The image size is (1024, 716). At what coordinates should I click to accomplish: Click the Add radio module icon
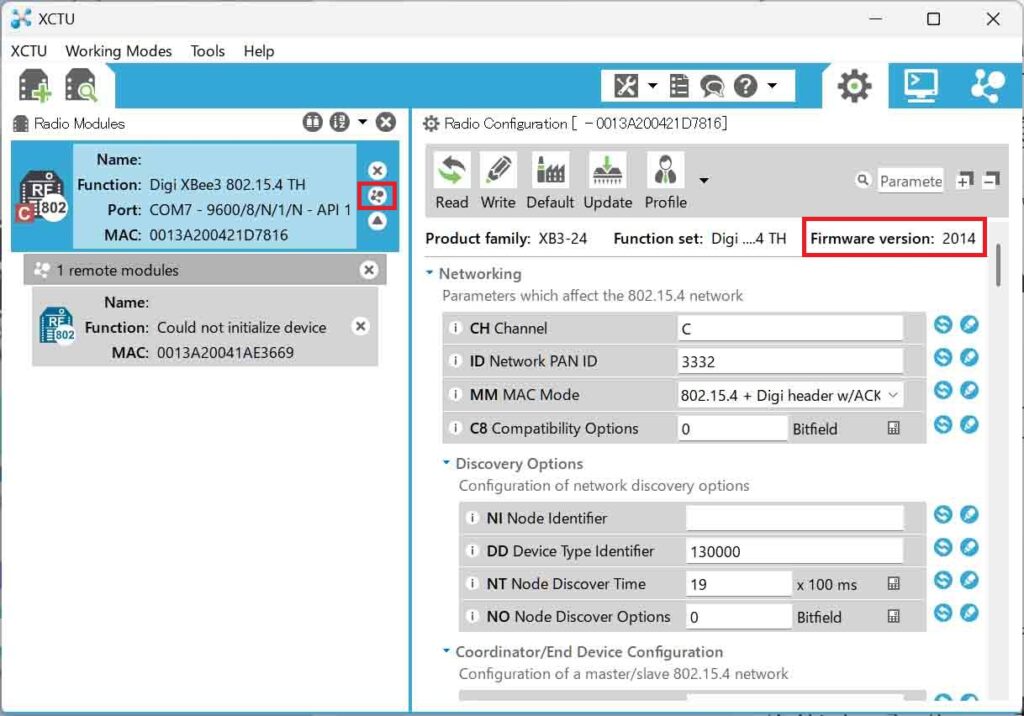(x=34, y=86)
